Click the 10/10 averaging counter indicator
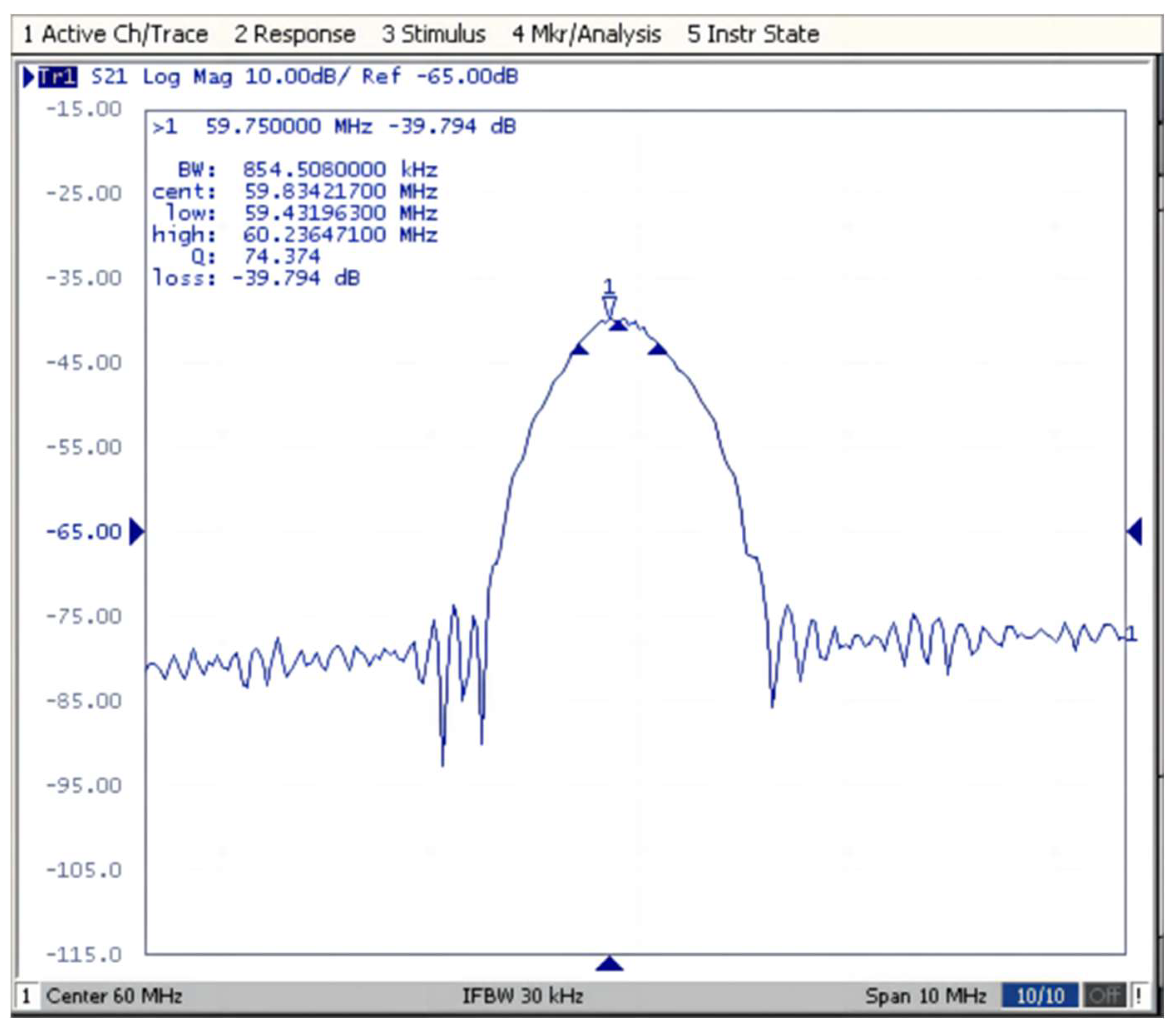The image size is (1176, 1029). tap(1040, 995)
